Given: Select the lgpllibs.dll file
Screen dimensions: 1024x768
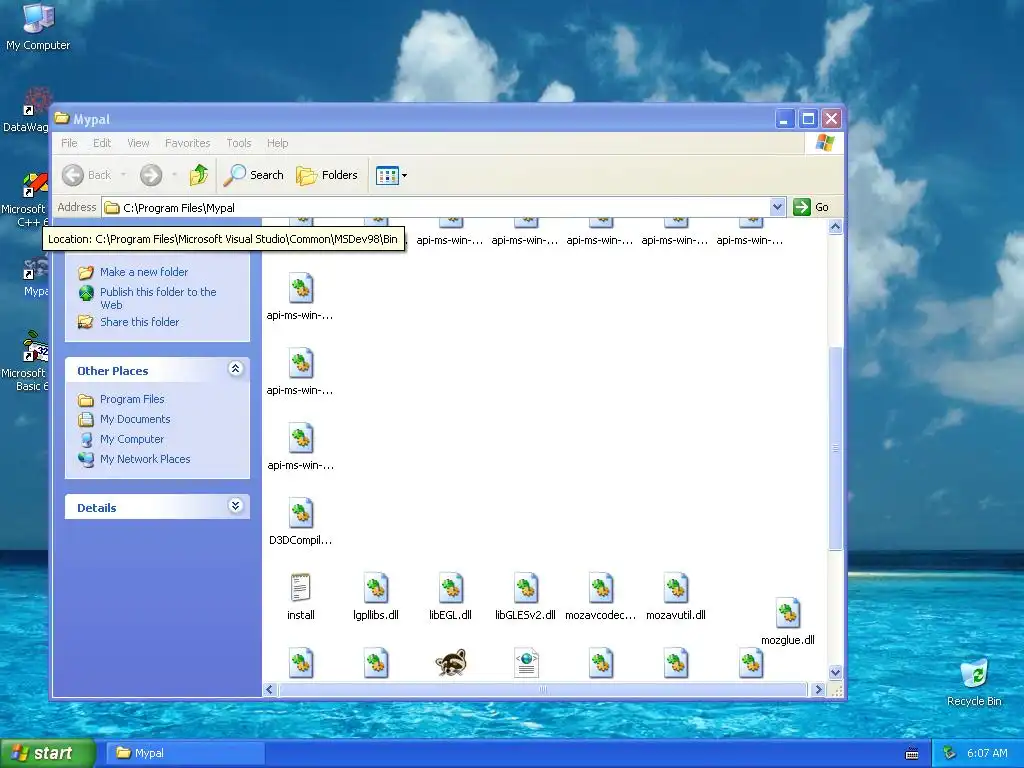Looking at the screenshot, I should point(376,597).
